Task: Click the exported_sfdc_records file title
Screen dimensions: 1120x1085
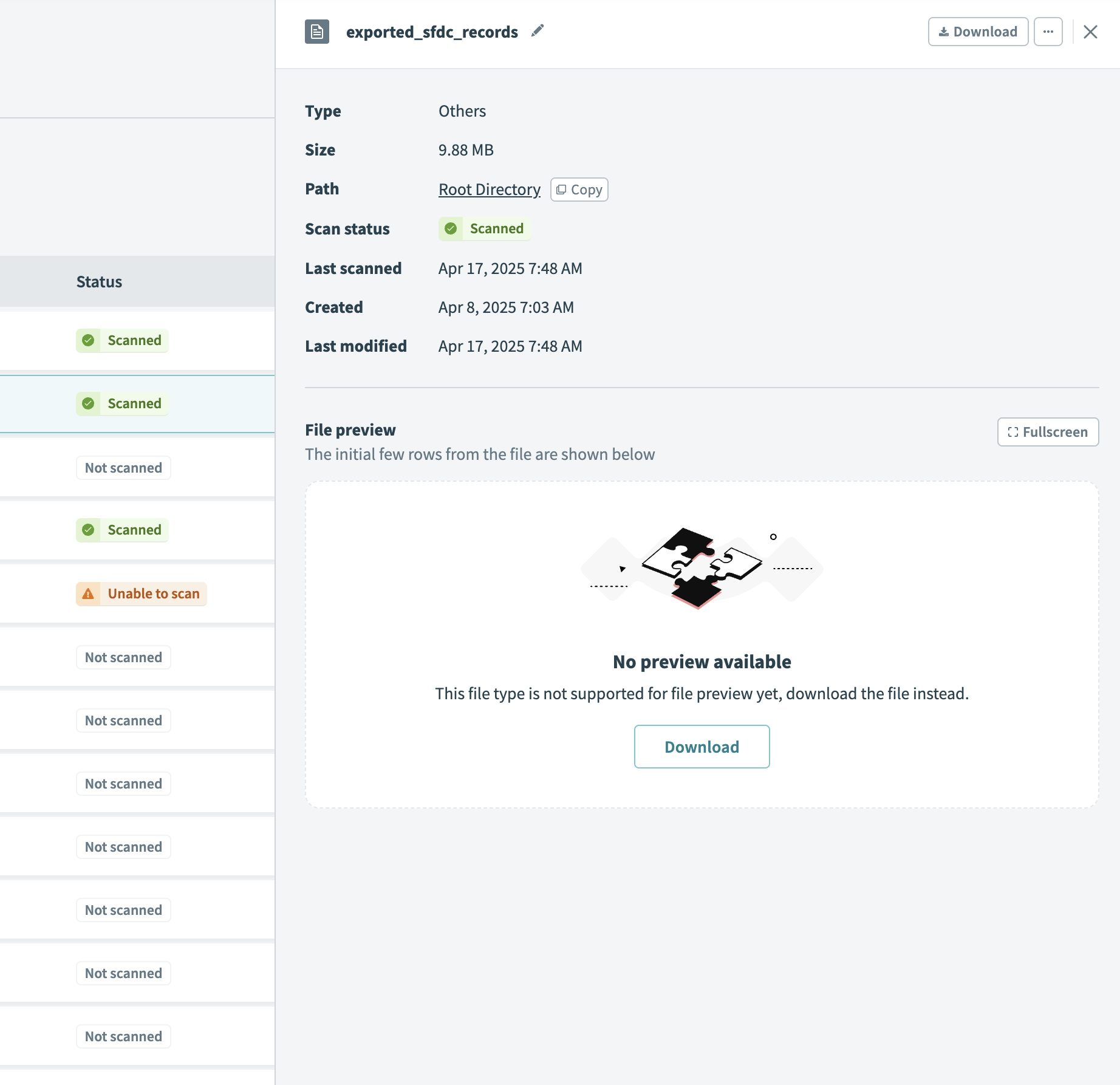Action: coord(432,32)
